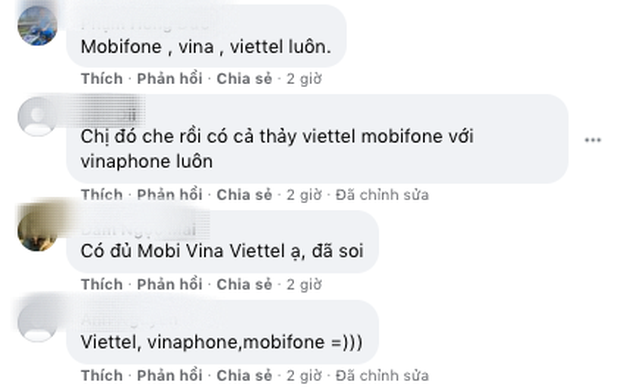The height and width of the screenshot is (388, 620).
Task: Click the third commenter's brown profile avatar
Action: tap(38, 231)
